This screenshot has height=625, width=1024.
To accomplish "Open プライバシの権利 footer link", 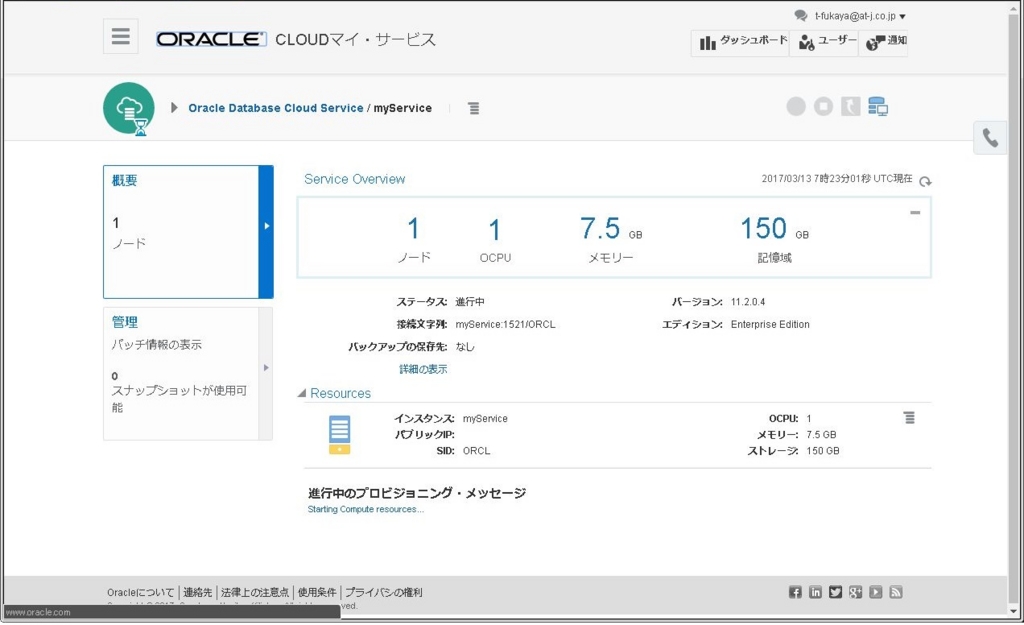I will [x=383, y=592].
